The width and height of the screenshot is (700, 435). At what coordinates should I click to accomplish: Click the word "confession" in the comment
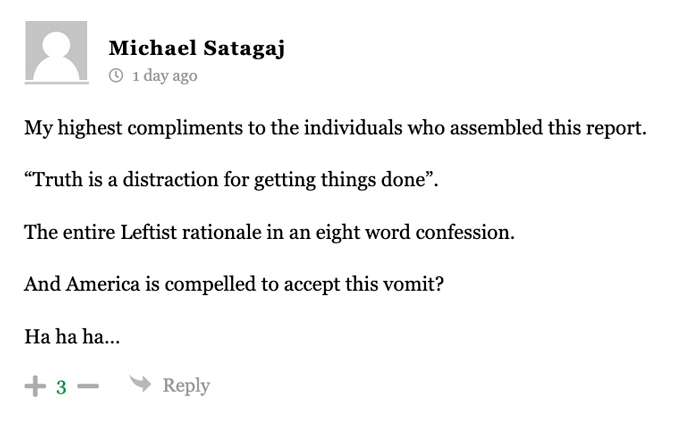[466, 233]
